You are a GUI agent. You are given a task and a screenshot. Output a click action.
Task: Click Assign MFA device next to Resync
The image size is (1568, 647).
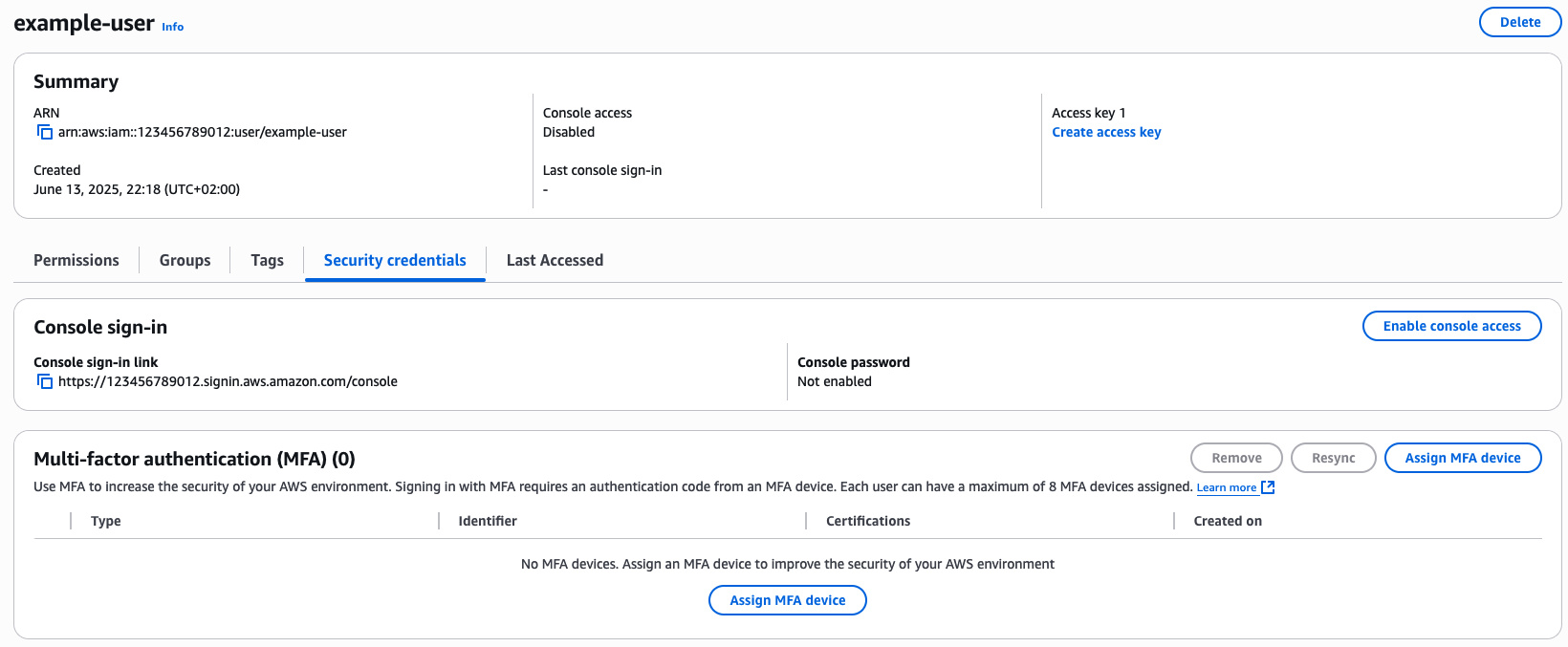coord(1462,458)
